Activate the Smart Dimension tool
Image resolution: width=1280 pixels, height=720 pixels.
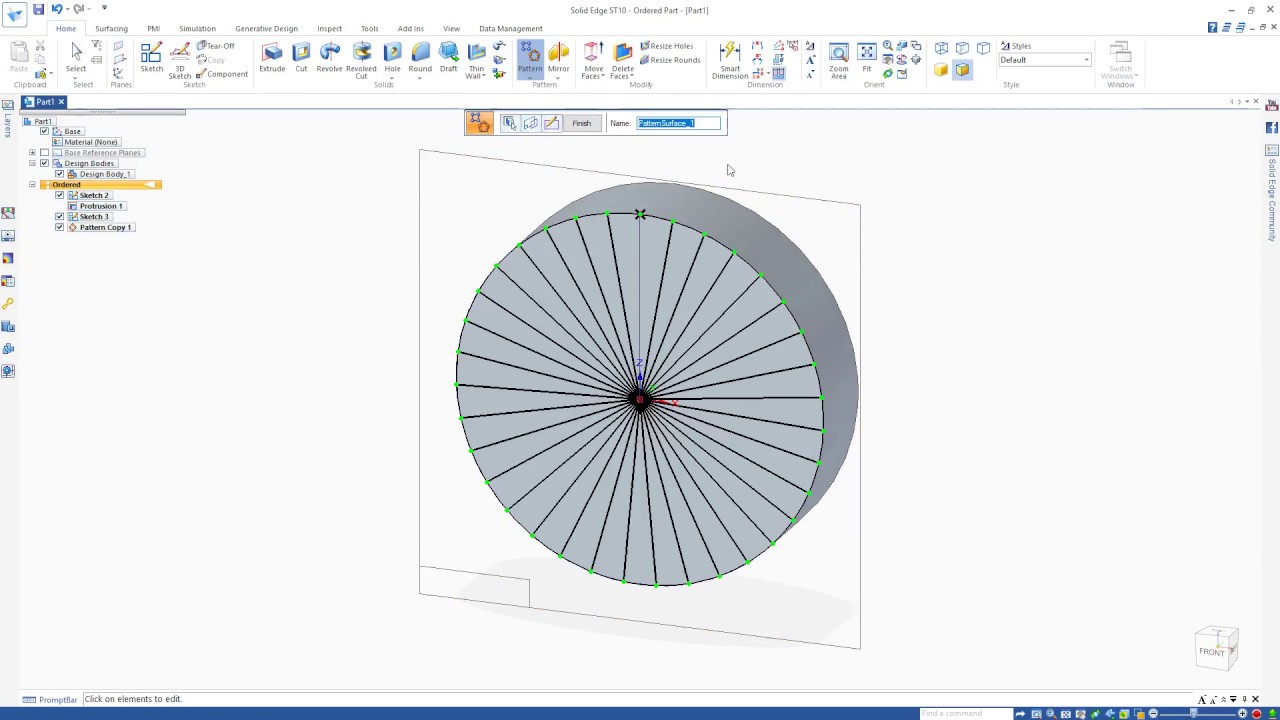[x=730, y=60]
